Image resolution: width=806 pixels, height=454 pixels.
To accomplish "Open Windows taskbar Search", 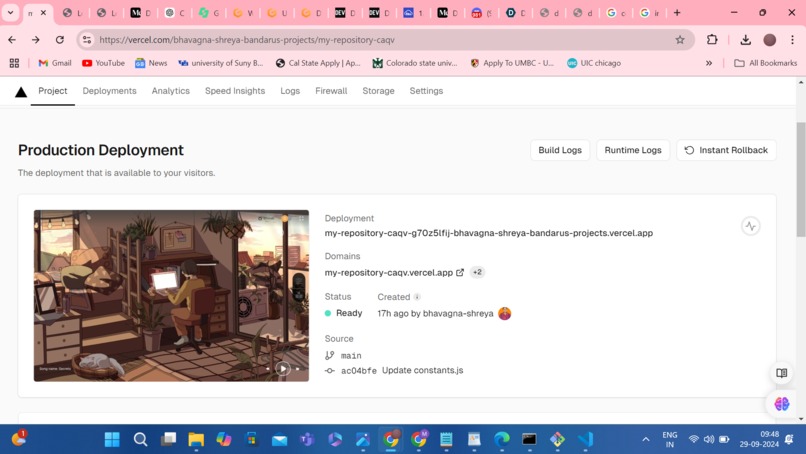I will [140, 439].
